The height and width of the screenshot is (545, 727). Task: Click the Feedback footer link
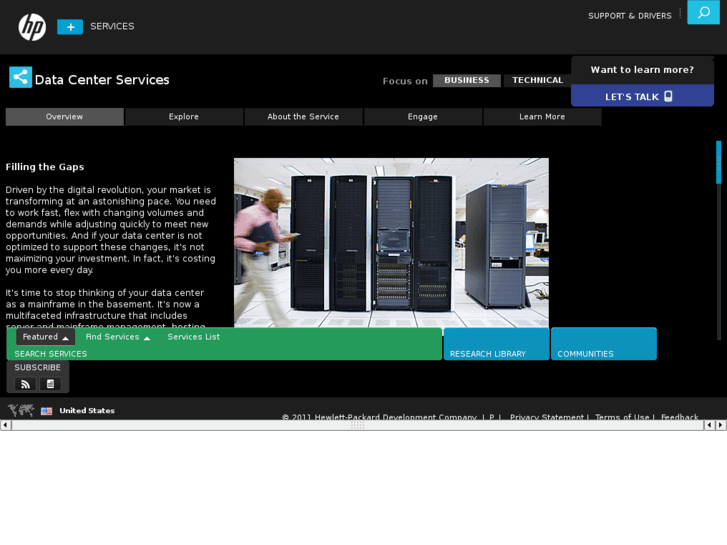point(679,417)
